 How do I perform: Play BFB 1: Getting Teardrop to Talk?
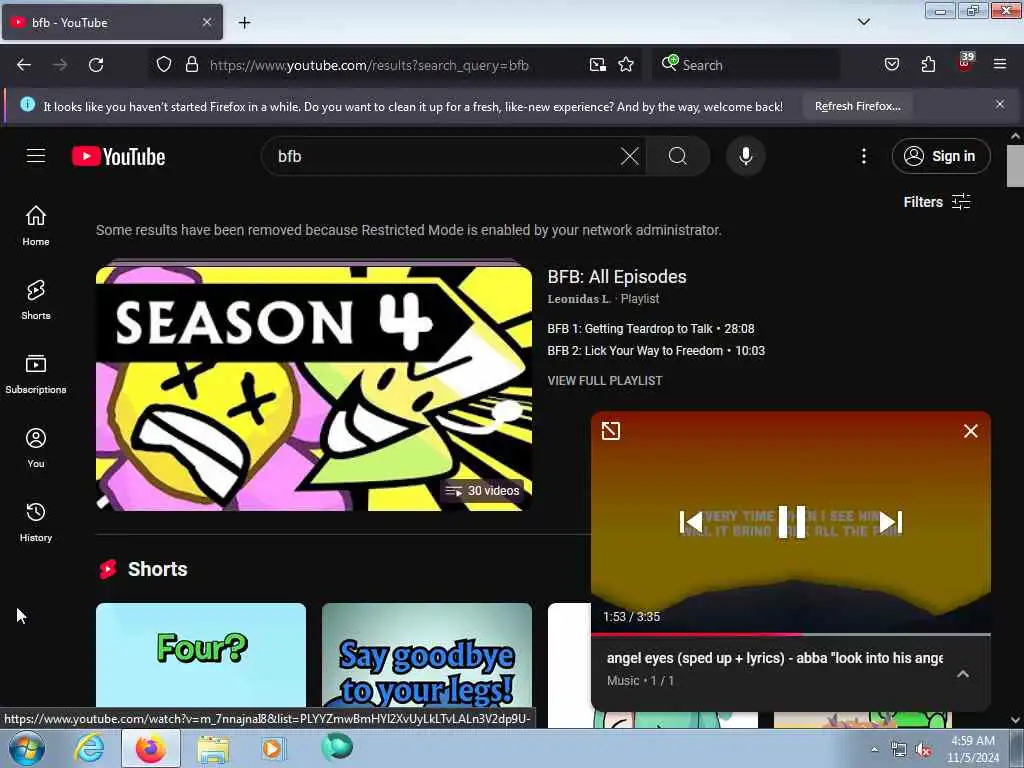650,328
